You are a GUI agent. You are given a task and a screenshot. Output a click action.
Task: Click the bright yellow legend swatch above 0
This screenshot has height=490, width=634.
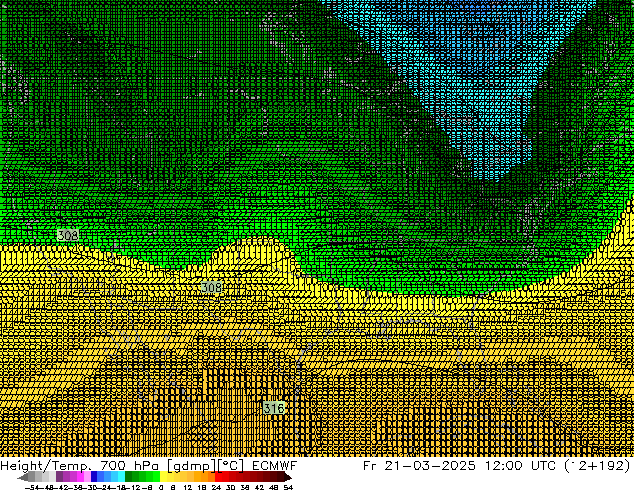164,477
